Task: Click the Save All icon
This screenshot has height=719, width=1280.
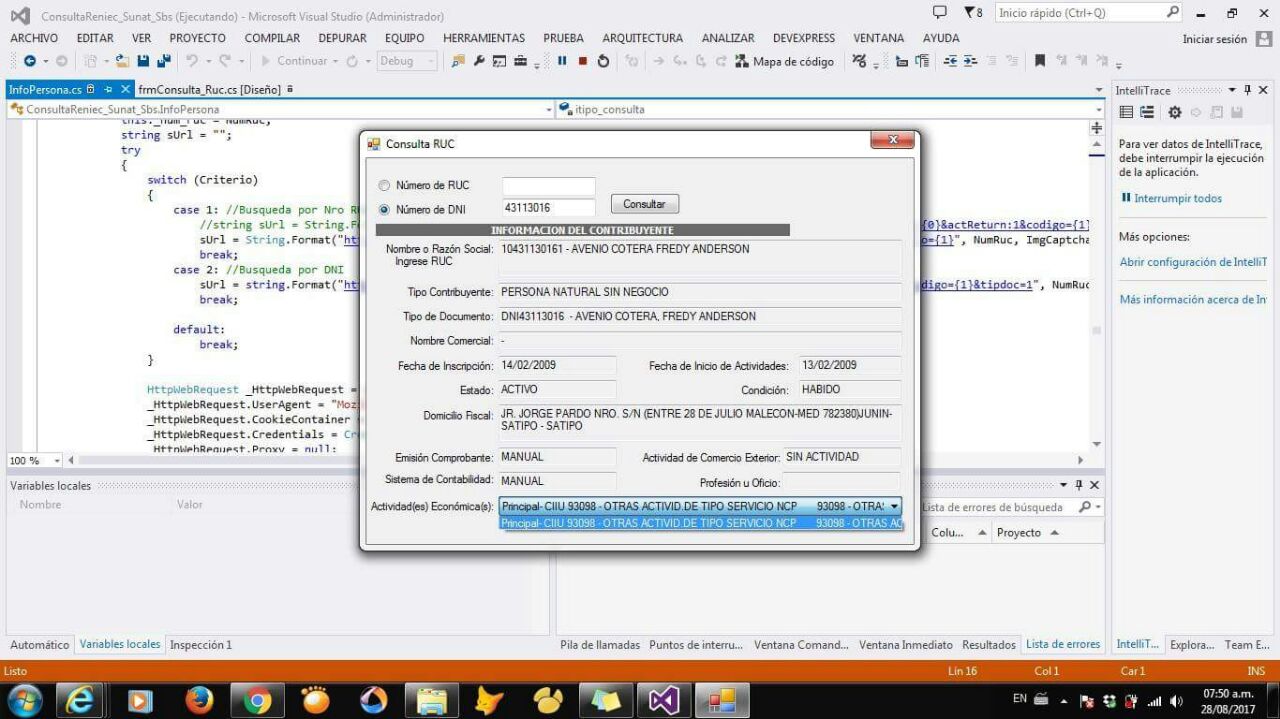Action: [163, 61]
